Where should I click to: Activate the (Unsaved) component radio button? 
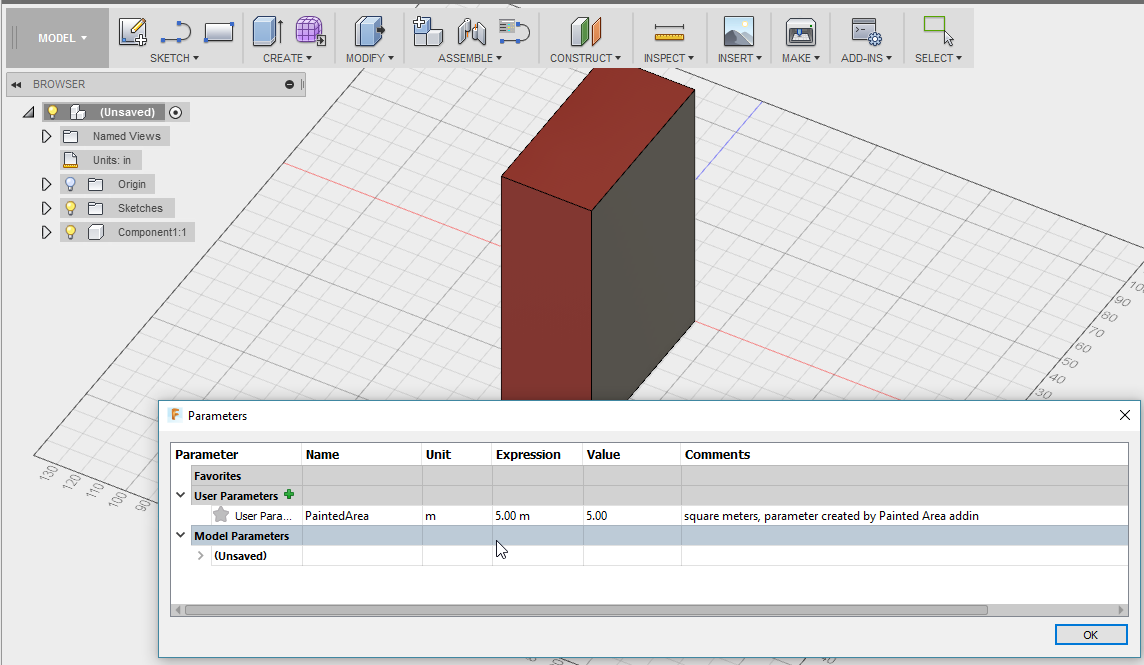click(176, 112)
